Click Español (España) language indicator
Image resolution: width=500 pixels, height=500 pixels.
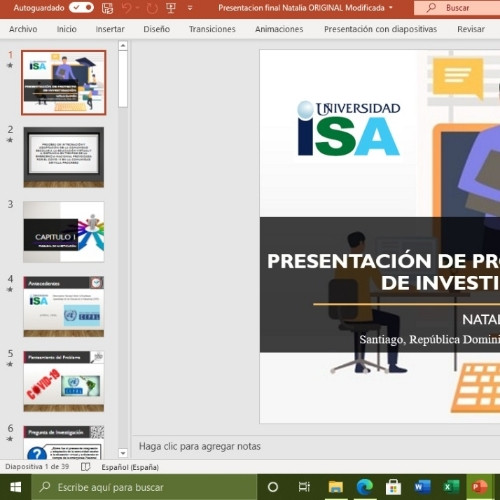(x=130, y=467)
